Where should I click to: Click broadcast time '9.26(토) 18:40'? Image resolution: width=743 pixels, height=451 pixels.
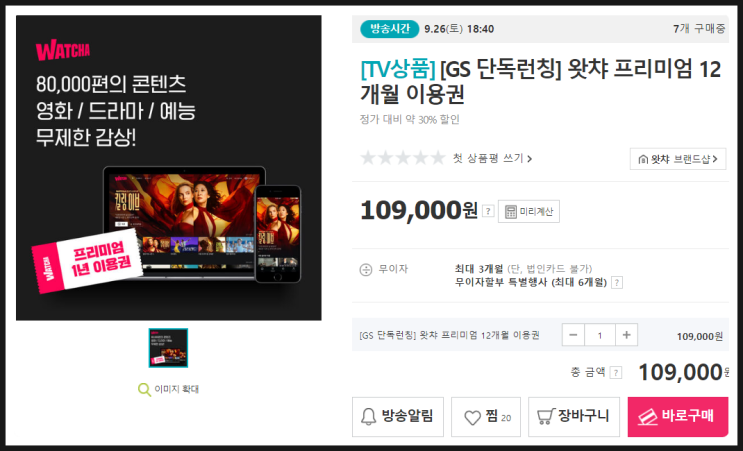tap(459, 29)
